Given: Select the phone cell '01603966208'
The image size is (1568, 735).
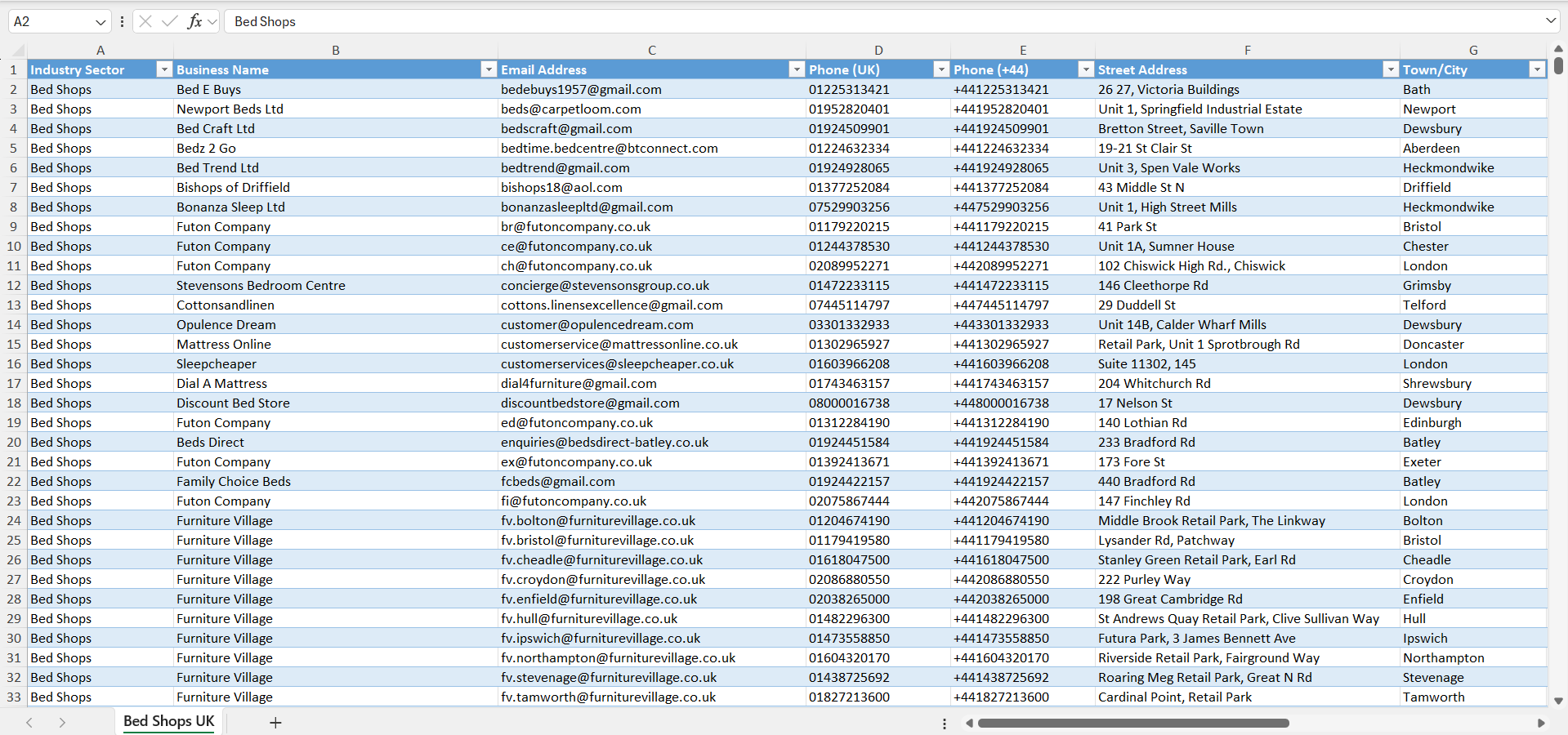Looking at the screenshot, I should click(878, 363).
